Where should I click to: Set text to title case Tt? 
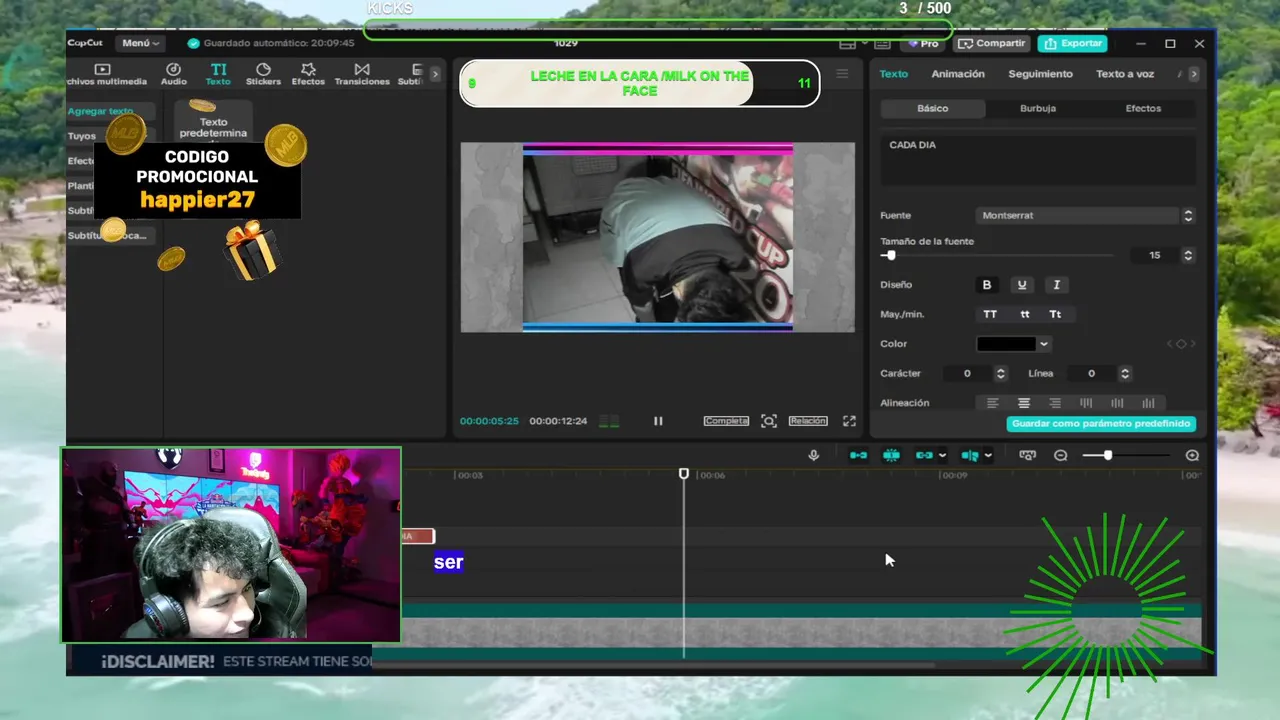coord(1055,314)
